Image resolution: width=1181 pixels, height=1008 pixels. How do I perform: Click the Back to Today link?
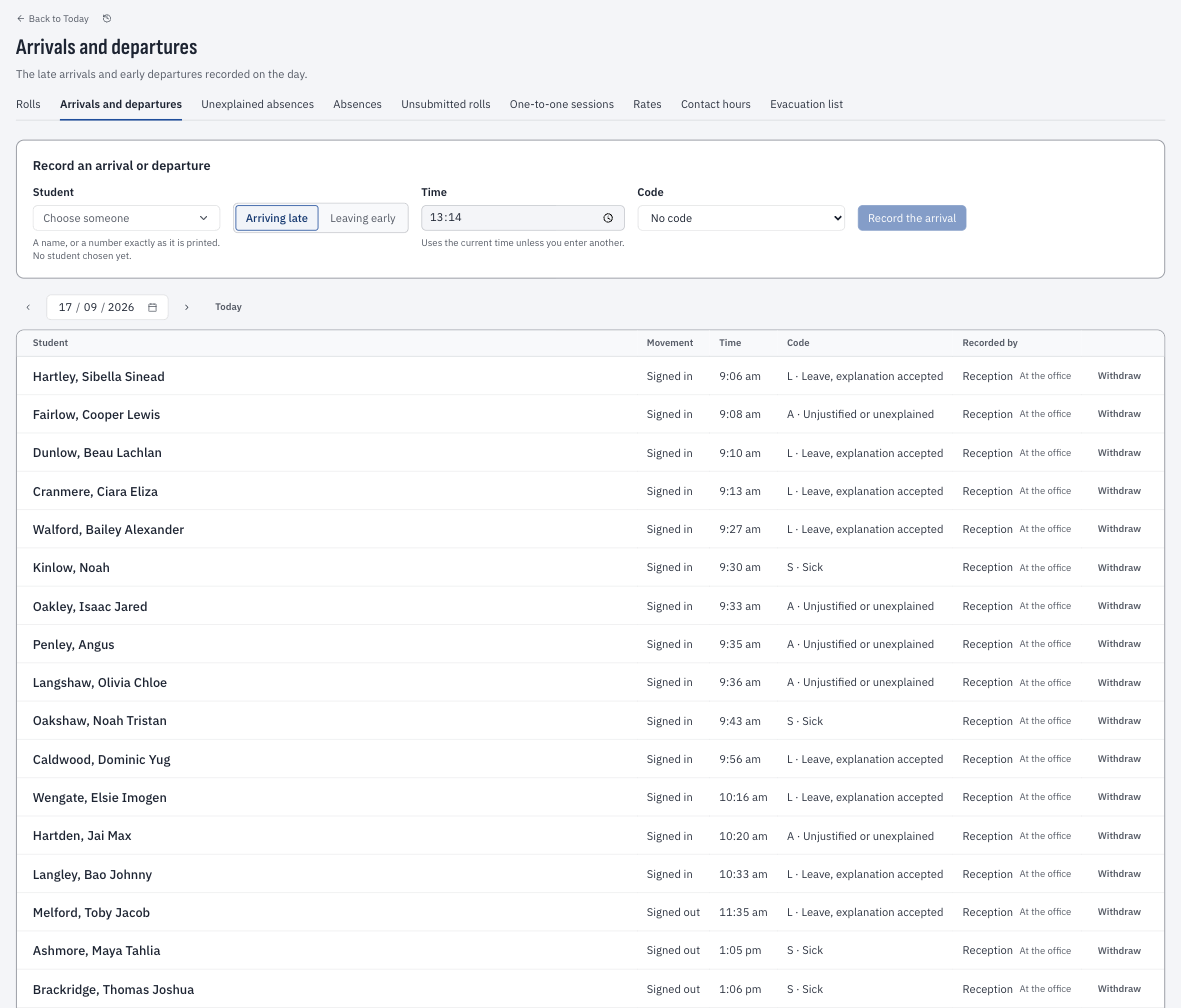pos(53,19)
